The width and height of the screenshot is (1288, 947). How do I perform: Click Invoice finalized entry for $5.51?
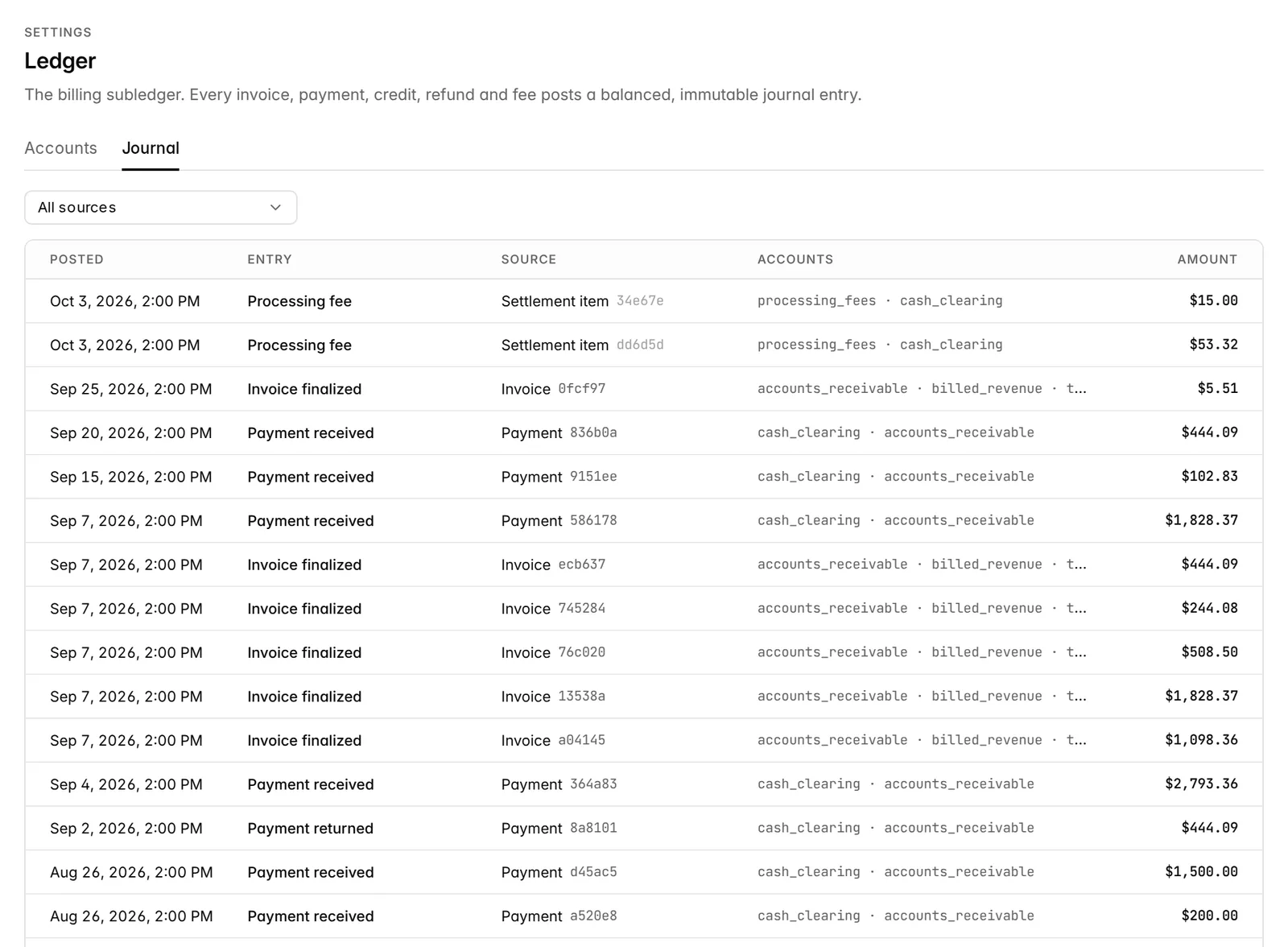click(304, 389)
